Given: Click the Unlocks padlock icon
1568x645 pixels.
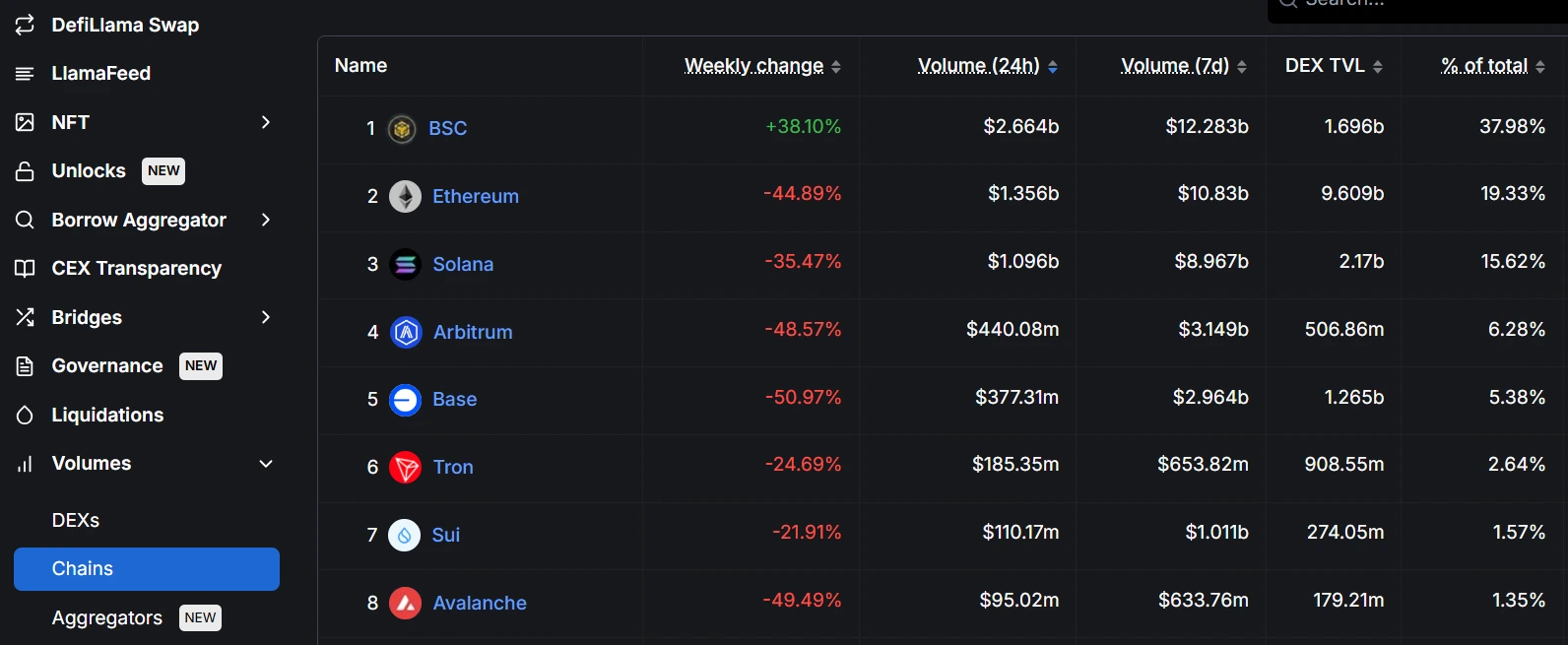Looking at the screenshot, I should tap(26, 171).
